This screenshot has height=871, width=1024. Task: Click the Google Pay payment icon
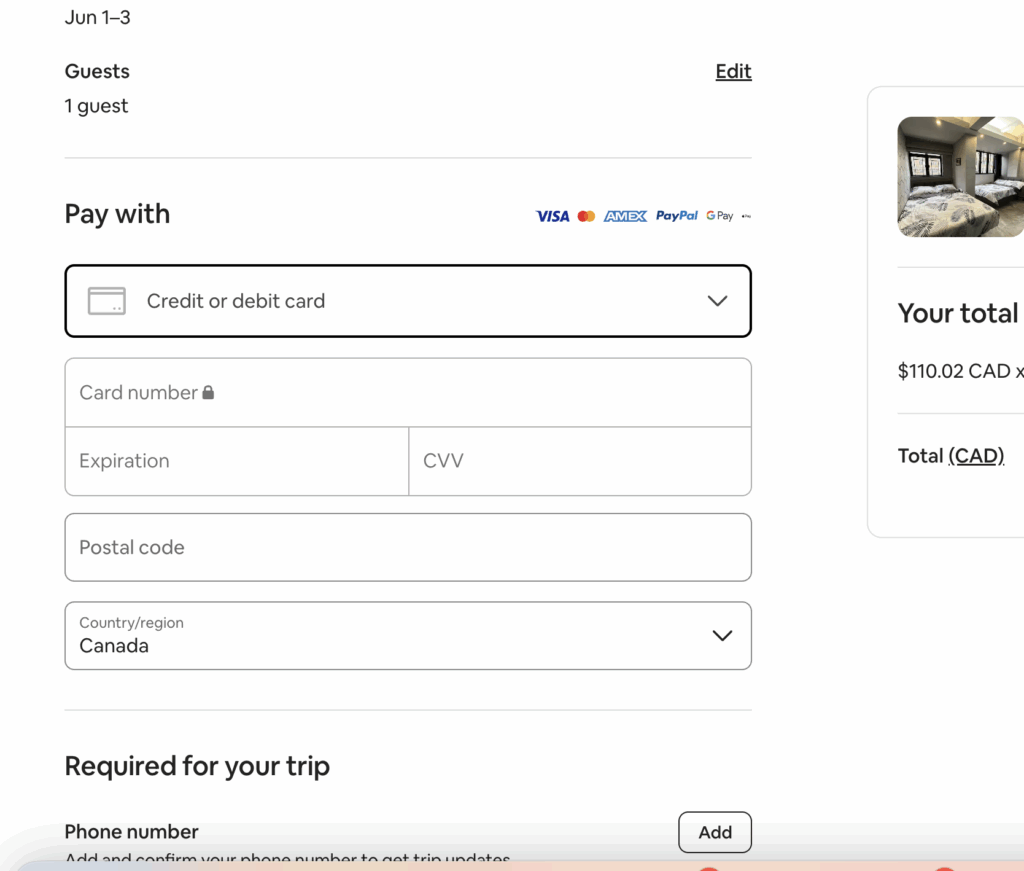[717, 215]
